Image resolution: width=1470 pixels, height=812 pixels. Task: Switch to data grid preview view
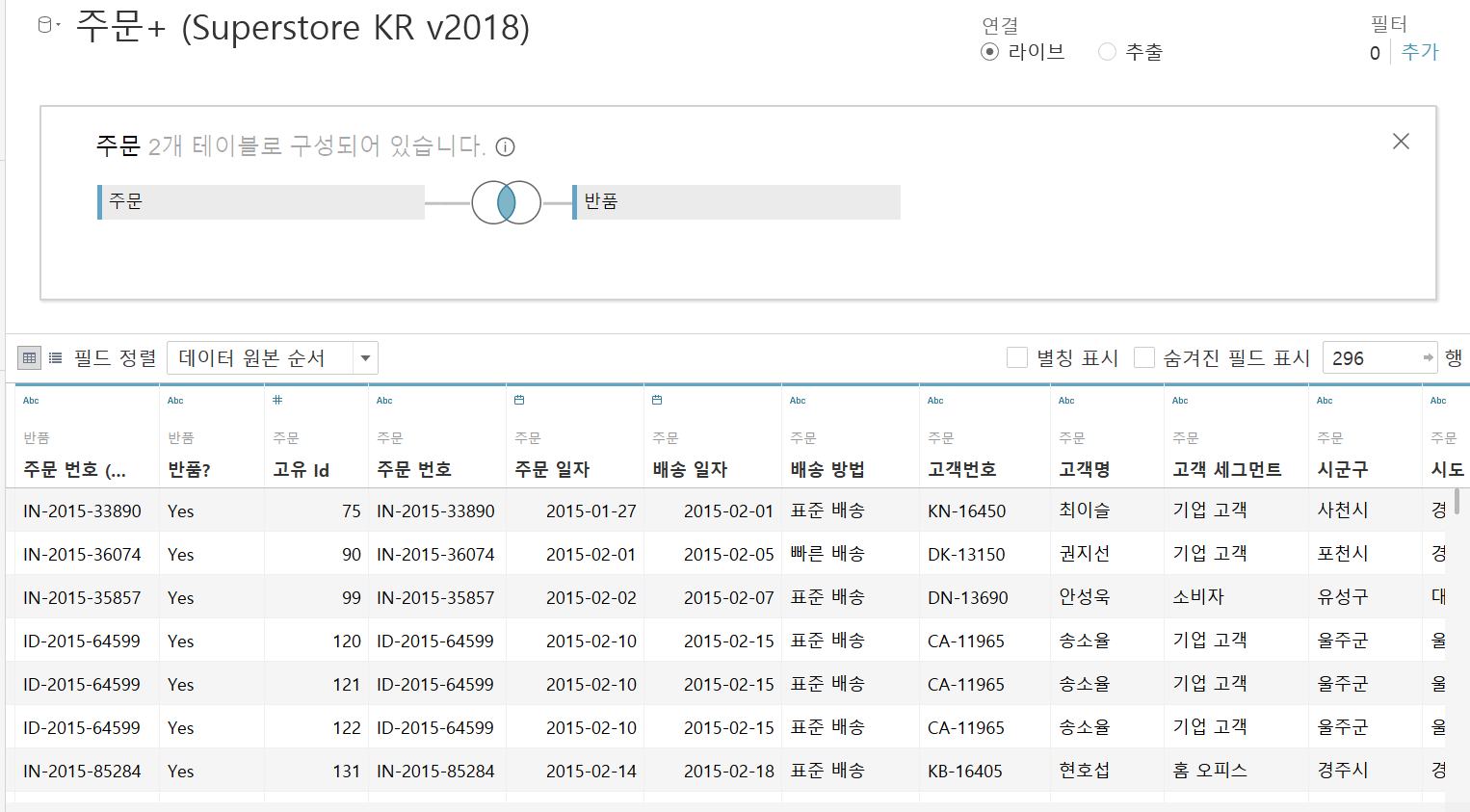[30, 358]
